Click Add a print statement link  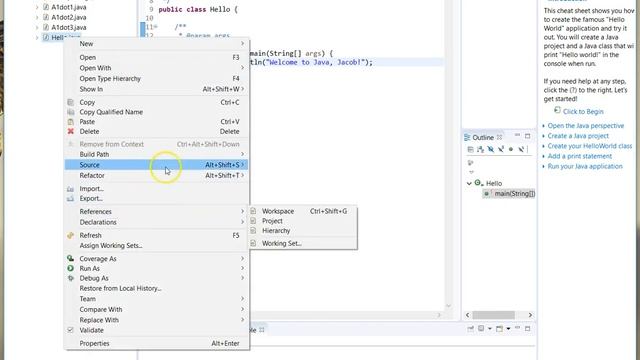click(580, 156)
